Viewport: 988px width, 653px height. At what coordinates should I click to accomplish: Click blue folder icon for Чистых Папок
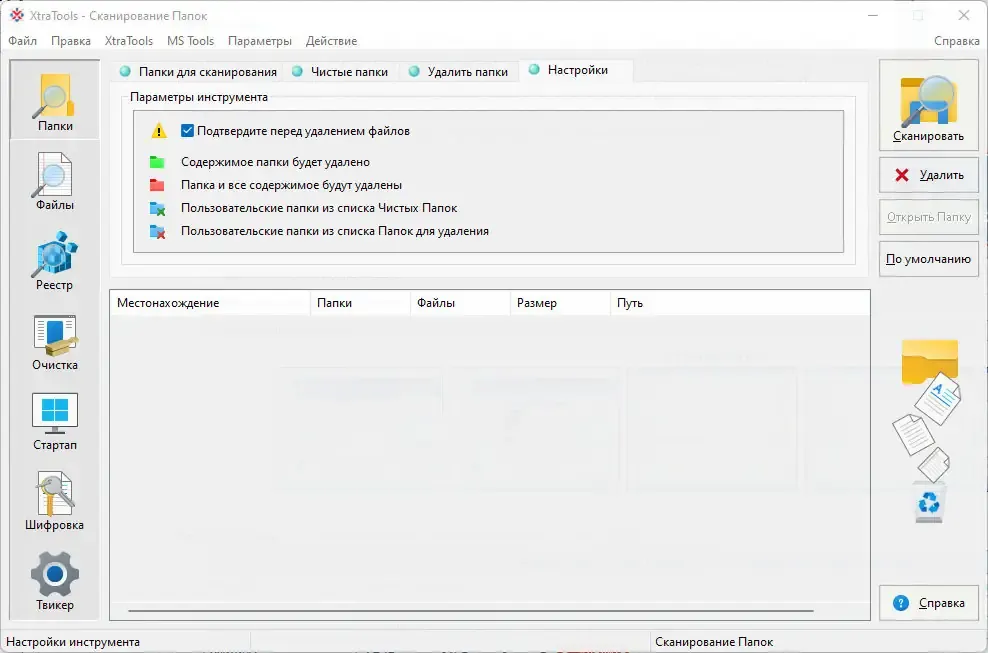click(x=158, y=208)
